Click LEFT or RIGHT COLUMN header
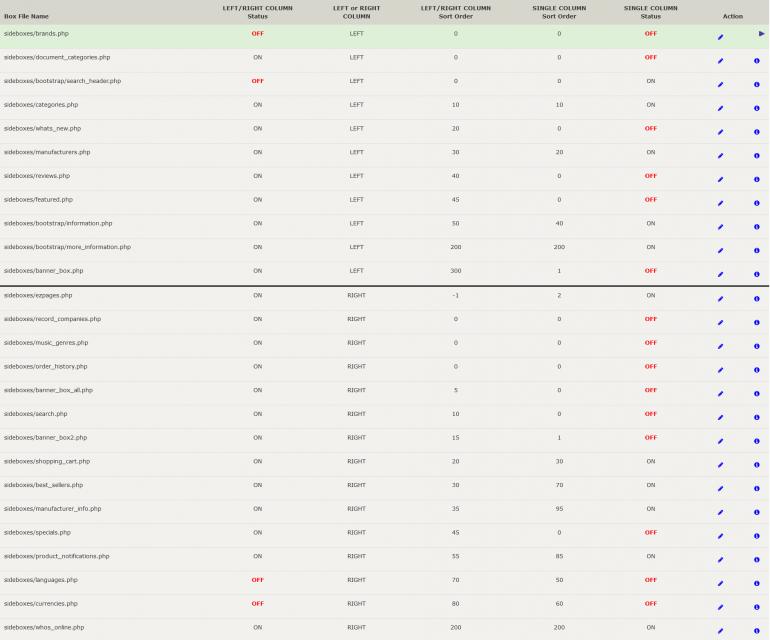Screen dimensions: 770x640 357,12
